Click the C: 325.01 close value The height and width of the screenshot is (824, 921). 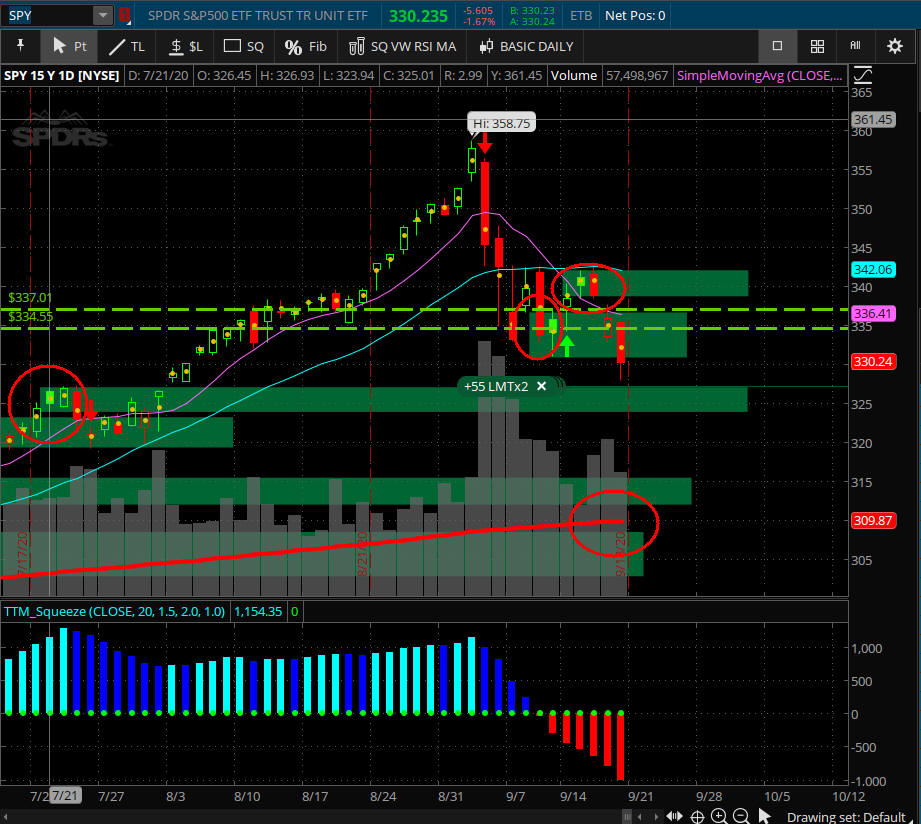point(408,76)
